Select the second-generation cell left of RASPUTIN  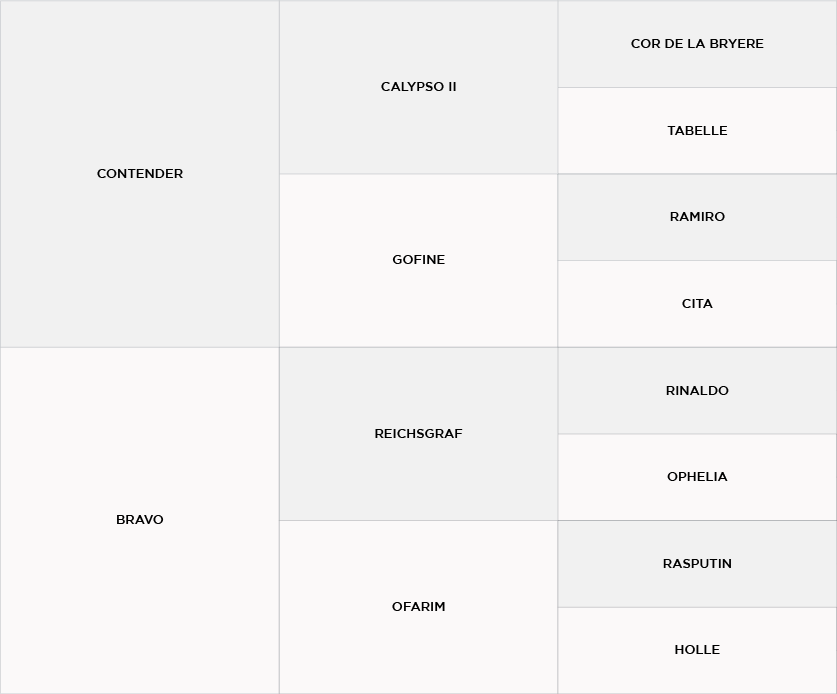point(418,607)
